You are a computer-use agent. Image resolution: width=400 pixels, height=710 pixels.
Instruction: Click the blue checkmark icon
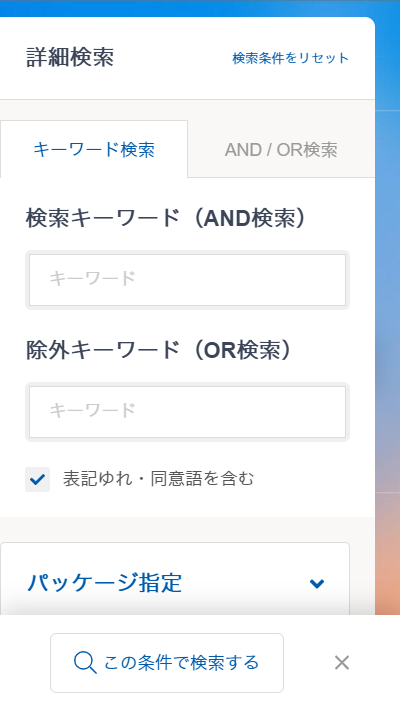click(x=38, y=479)
